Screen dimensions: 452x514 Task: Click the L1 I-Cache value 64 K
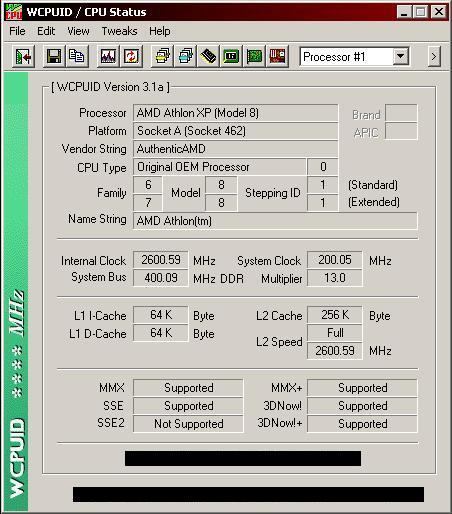click(161, 315)
